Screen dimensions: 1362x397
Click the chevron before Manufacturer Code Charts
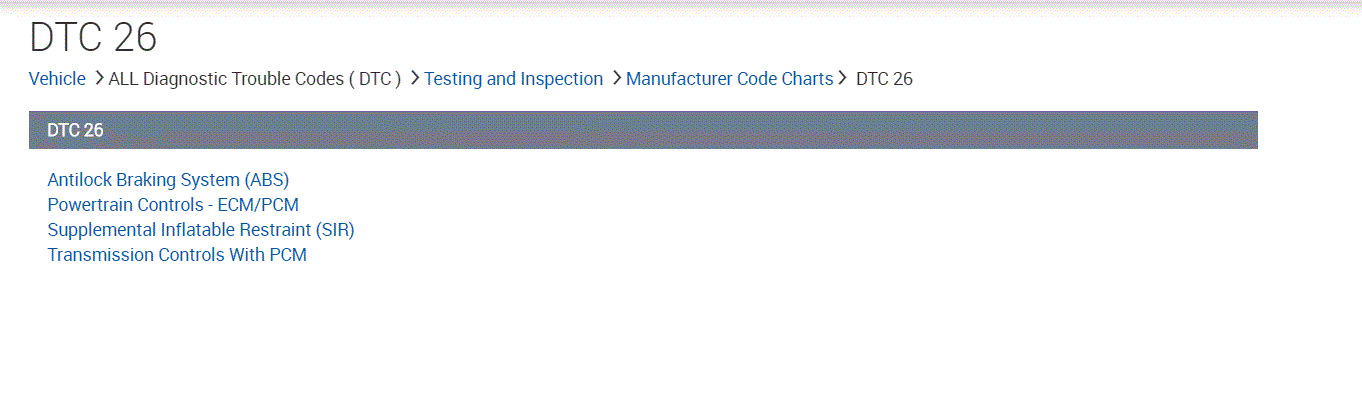(x=617, y=78)
